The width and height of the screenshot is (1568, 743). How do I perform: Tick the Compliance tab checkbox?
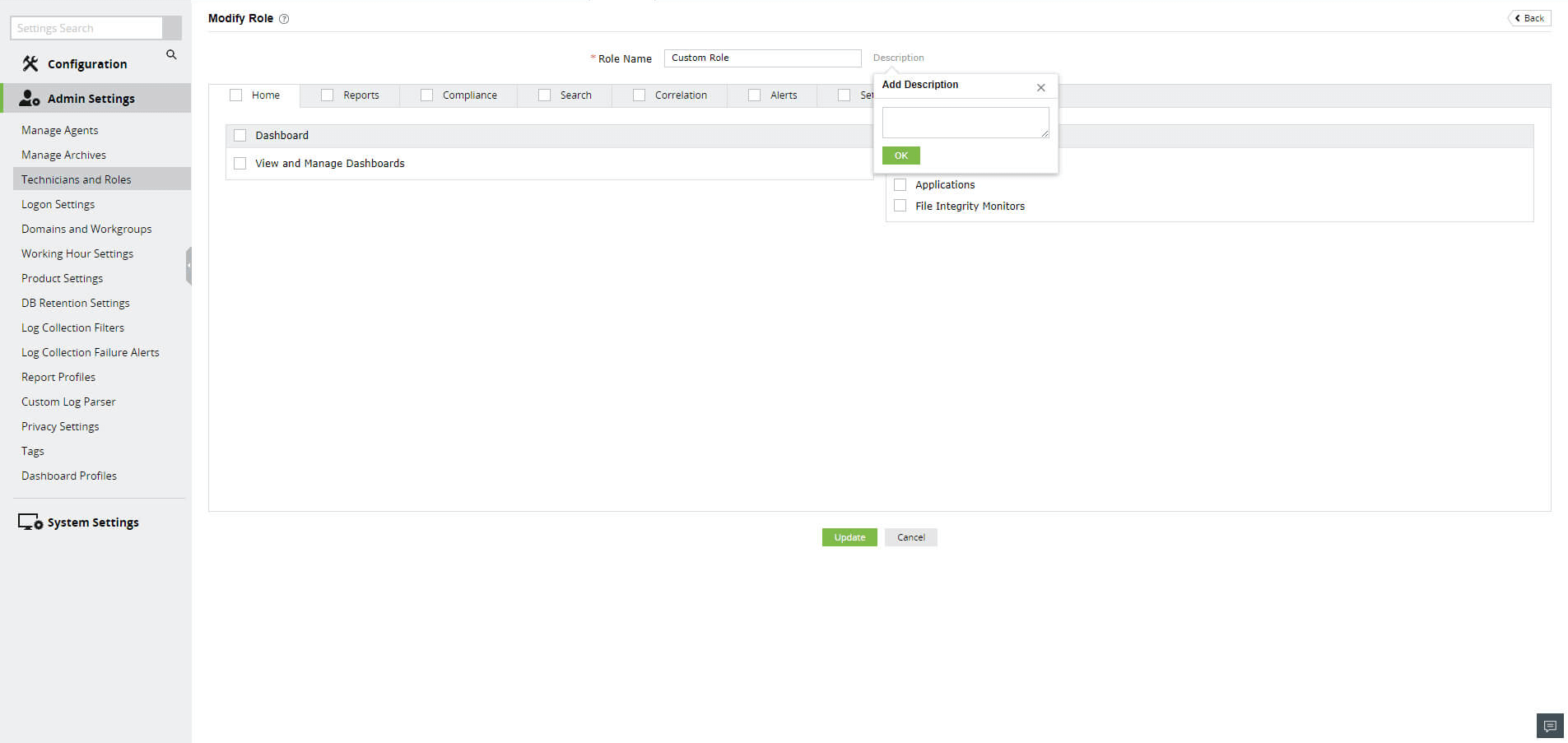(426, 95)
